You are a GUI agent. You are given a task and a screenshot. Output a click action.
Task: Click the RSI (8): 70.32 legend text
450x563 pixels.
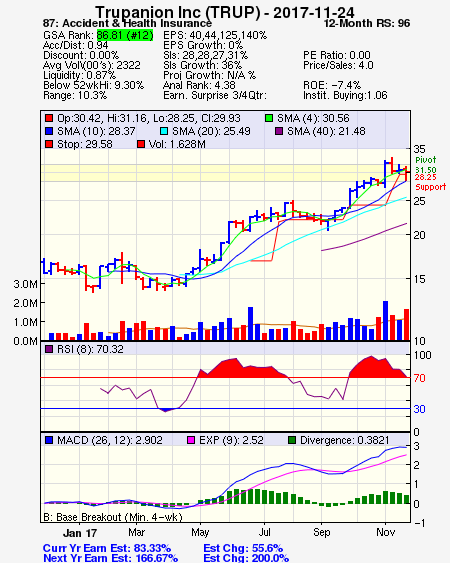coord(90,349)
